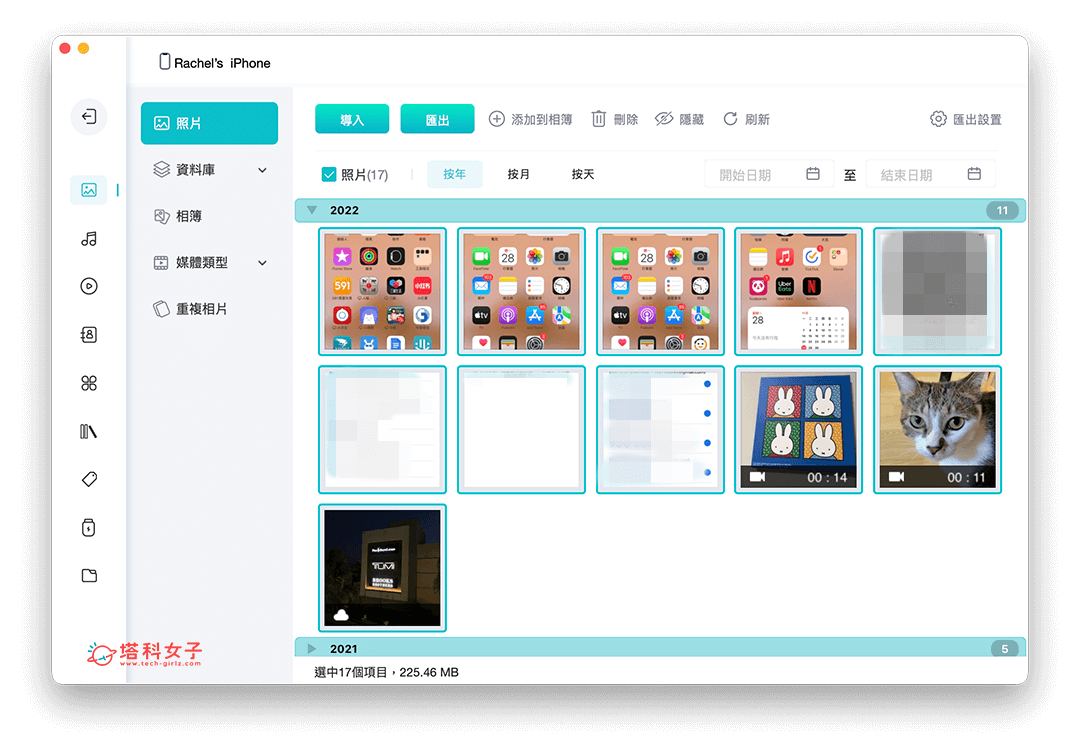Open export settings gear icon
Screen dimensions: 1080x753
(938, 119)
